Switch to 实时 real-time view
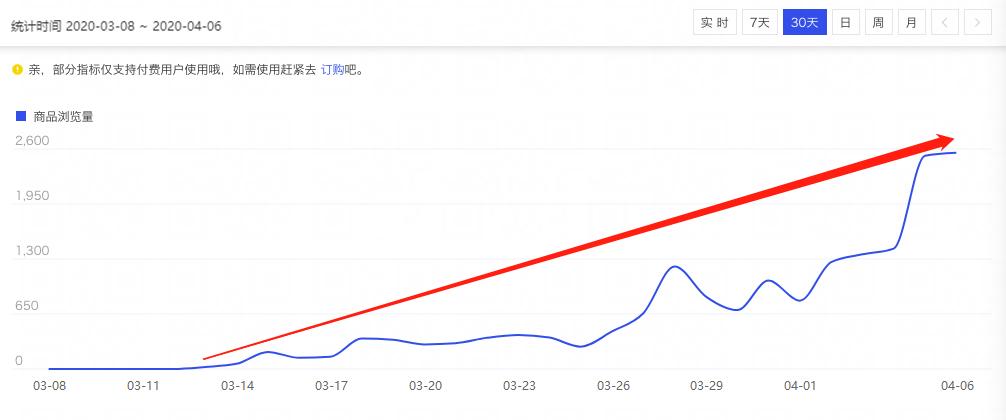Screen dimensions: 1006x420 [714, 22]
